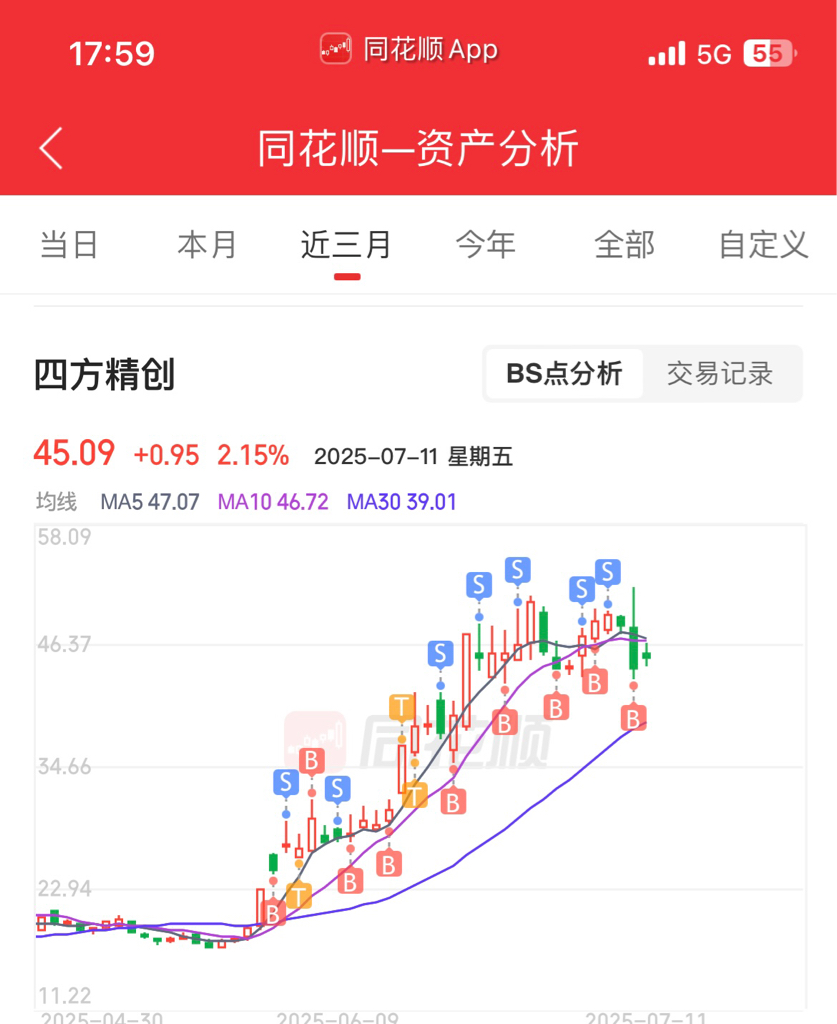This screenshot has width=837, height=1024.
Task: Tap the 11.22 axis value
Action: point(64,996)
